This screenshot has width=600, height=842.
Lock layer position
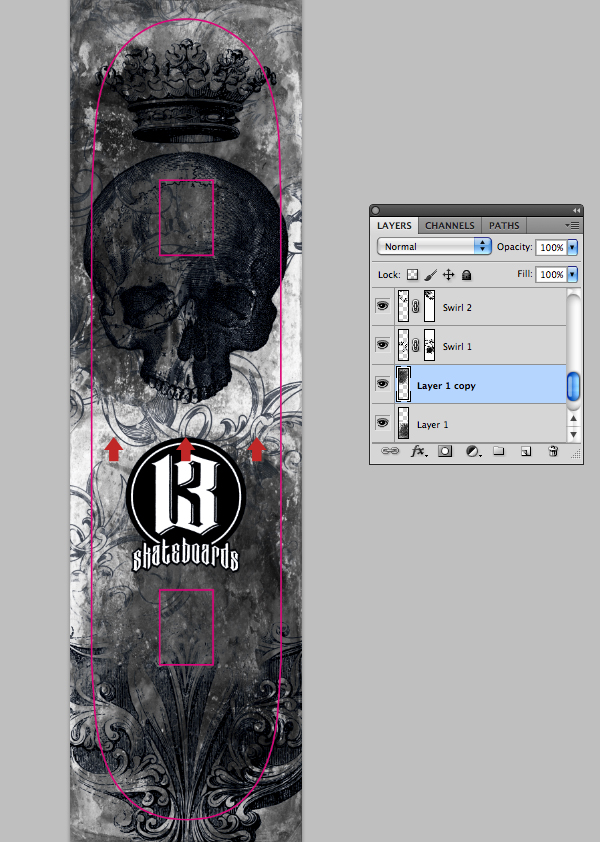click(x=449, y=275)
